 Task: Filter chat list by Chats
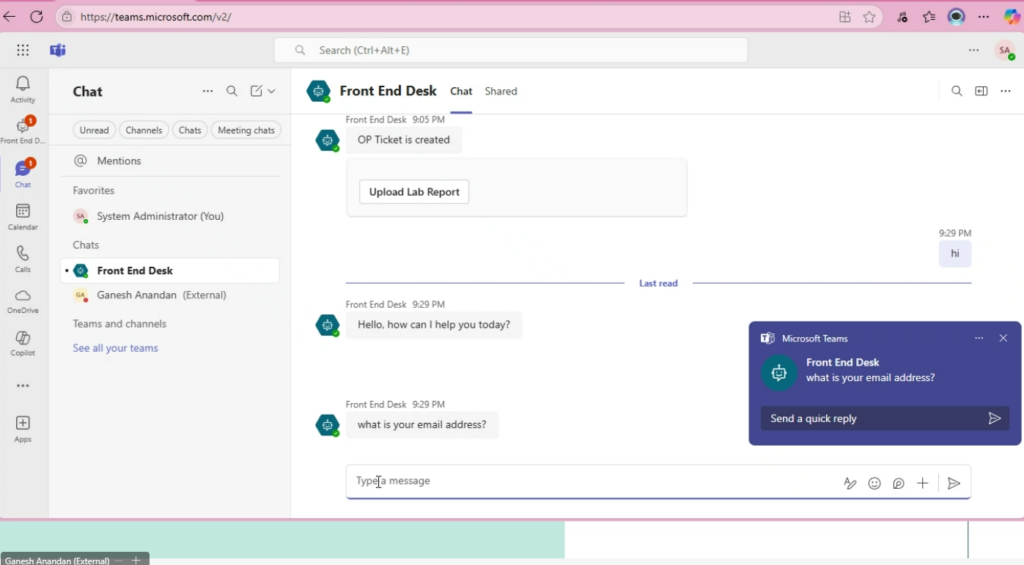click(x=190, y=130)
